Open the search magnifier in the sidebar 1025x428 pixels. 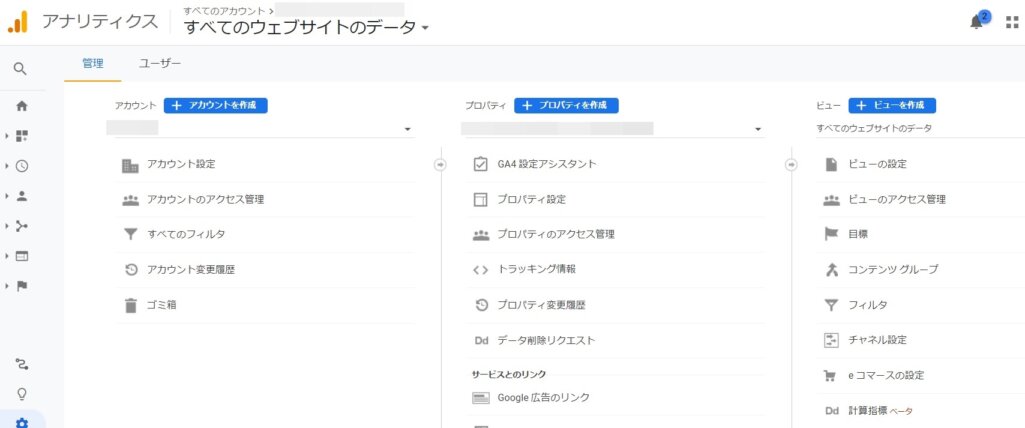tap(20, 69)
